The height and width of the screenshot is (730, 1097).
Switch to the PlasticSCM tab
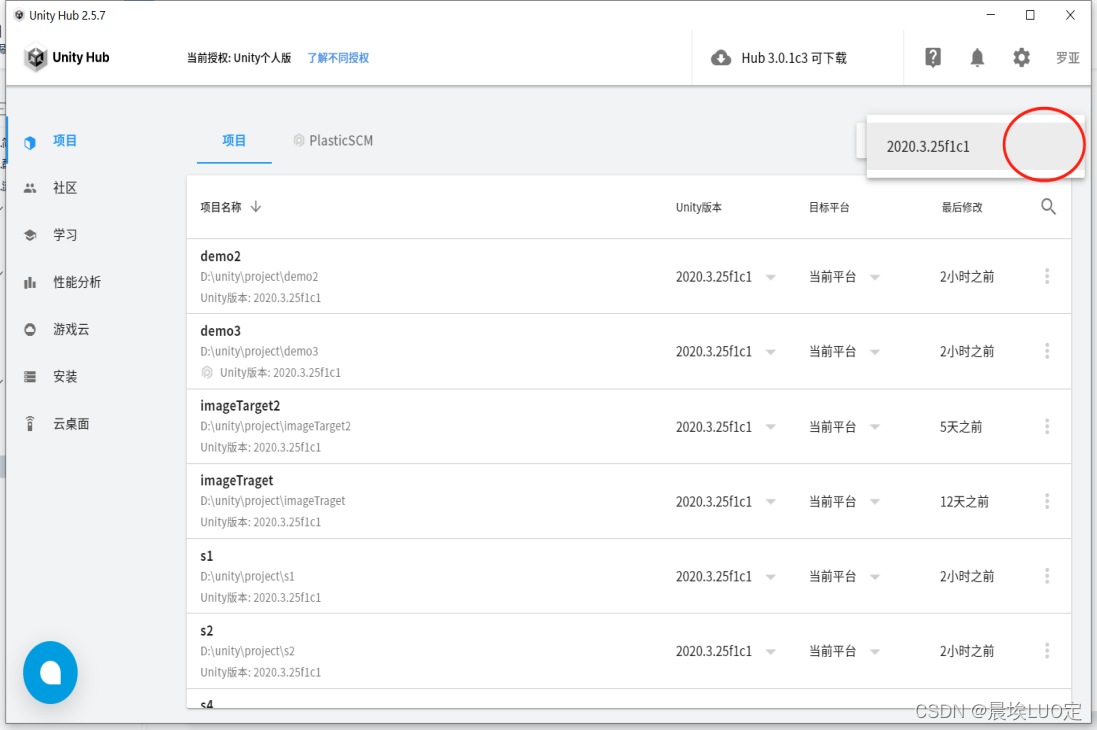pyautogui.click(x=333, y=141)
